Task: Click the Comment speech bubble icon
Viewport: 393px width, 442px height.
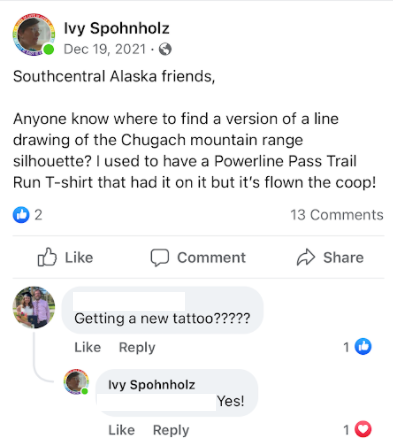Action: coord(160,258)
